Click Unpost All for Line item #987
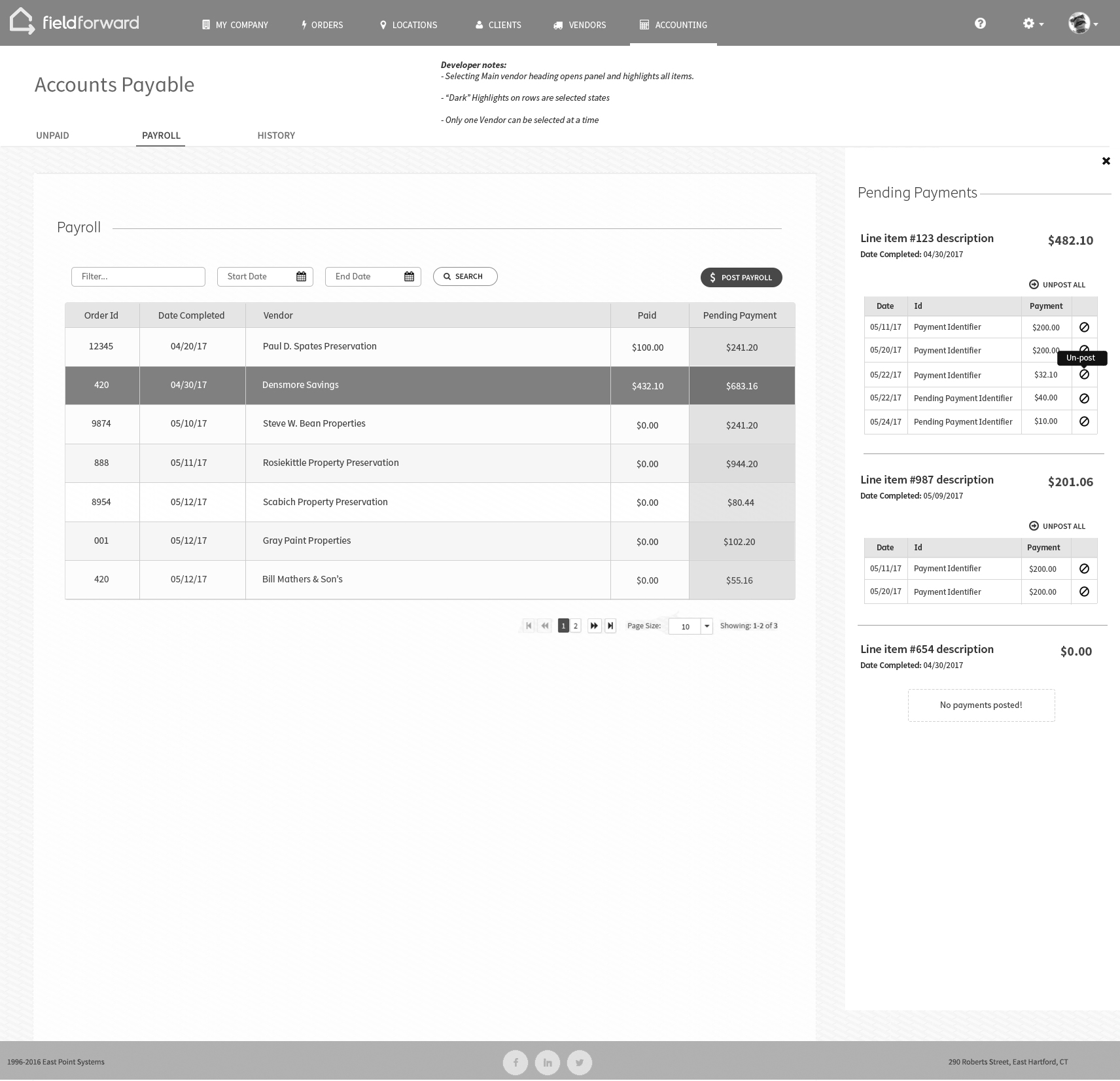Screen dimensions: 1120x1081 1057,526
